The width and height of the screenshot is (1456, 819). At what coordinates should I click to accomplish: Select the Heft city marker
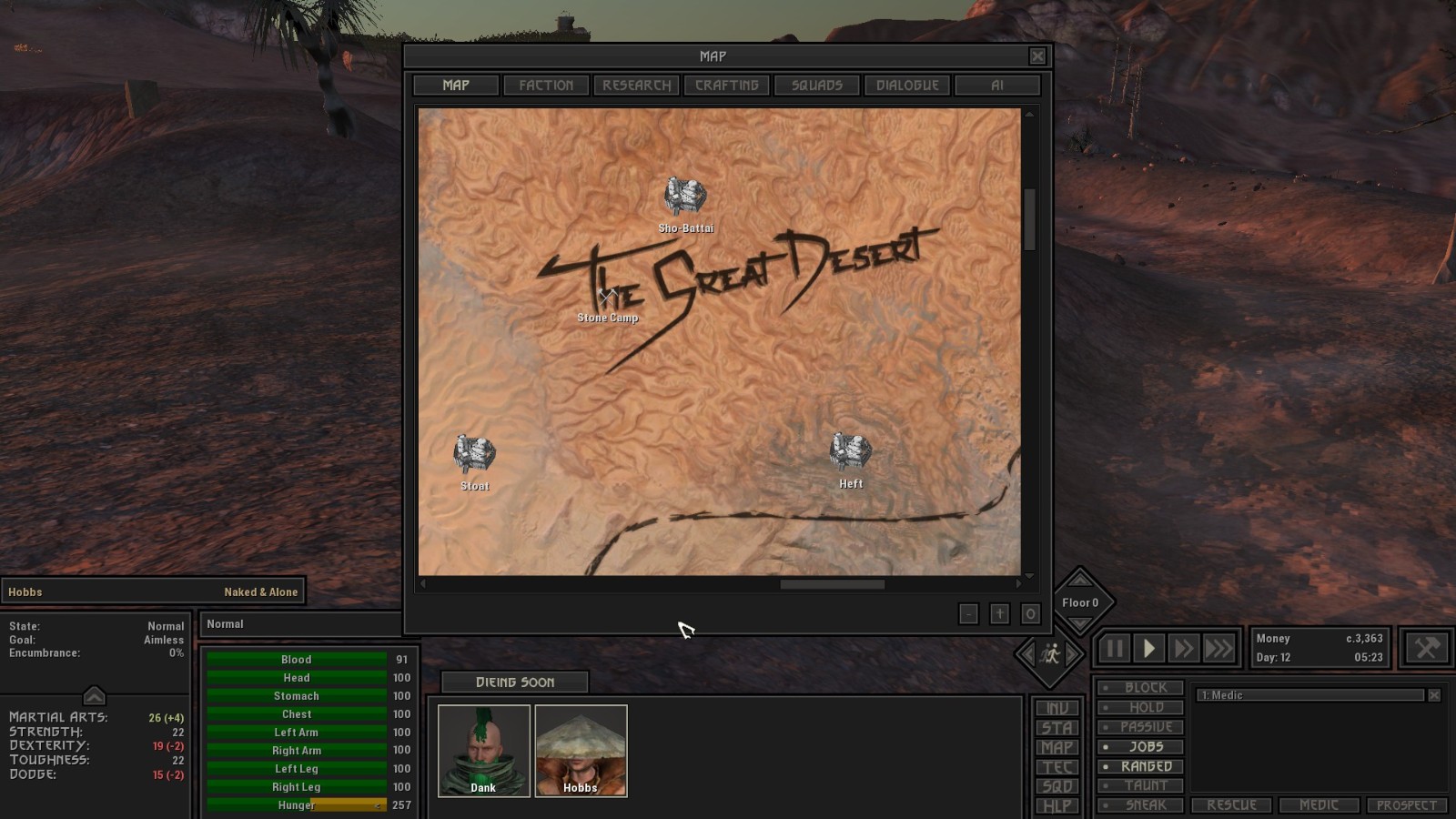(x=850, y=452)
